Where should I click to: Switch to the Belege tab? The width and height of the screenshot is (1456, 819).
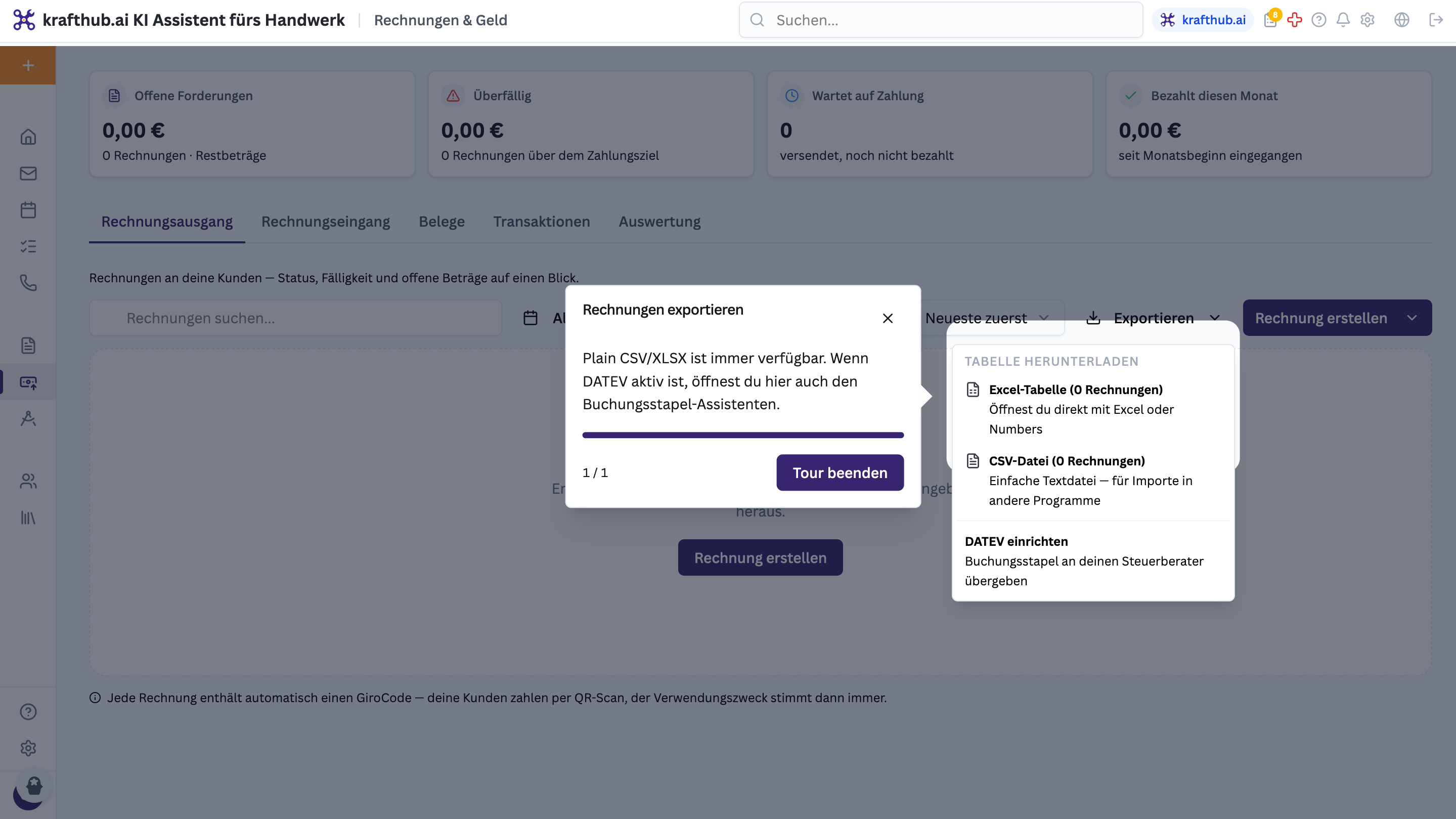click(x=442, y=222)
